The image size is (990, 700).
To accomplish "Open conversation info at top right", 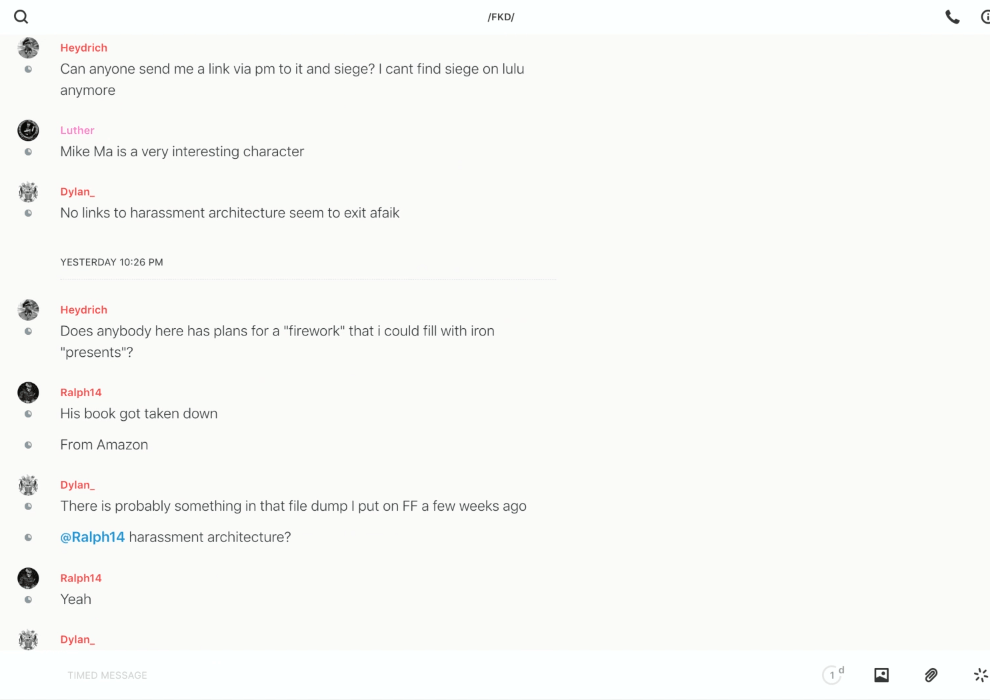I will [x=984, y=17].
